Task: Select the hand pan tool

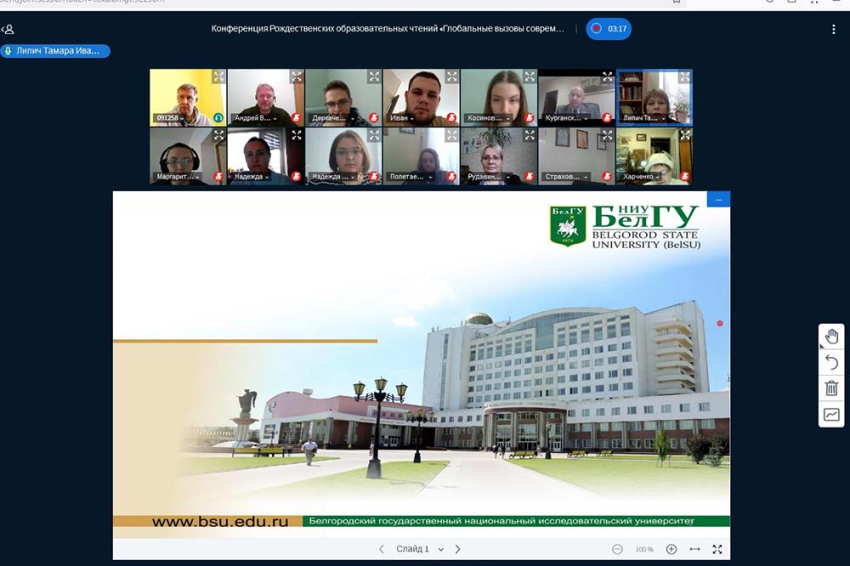Action: pos(831,337)
